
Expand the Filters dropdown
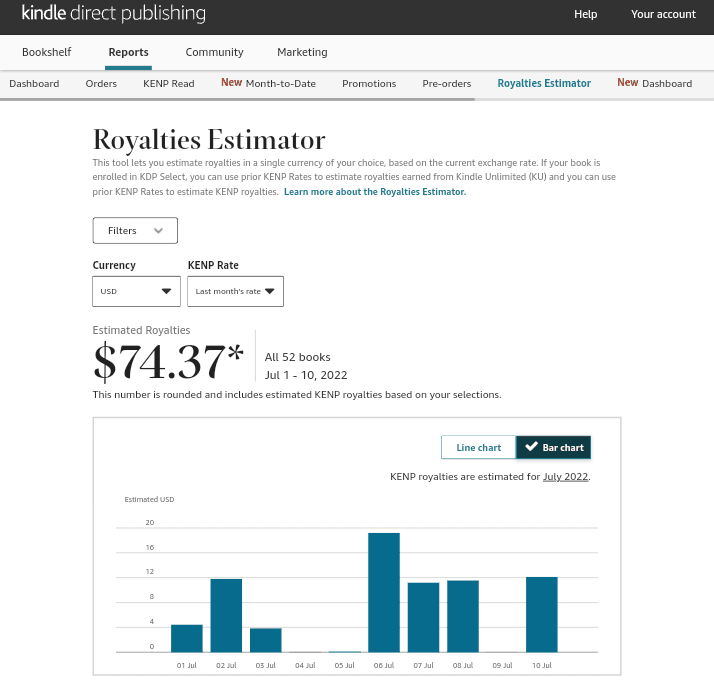[x=135, y=230]
